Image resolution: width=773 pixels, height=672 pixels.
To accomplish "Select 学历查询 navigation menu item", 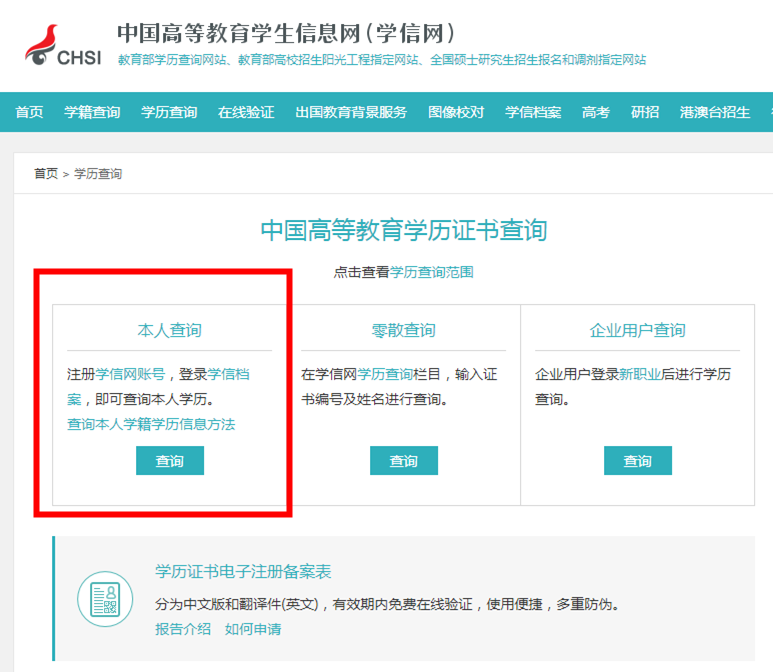I will (x=169, y=112).
